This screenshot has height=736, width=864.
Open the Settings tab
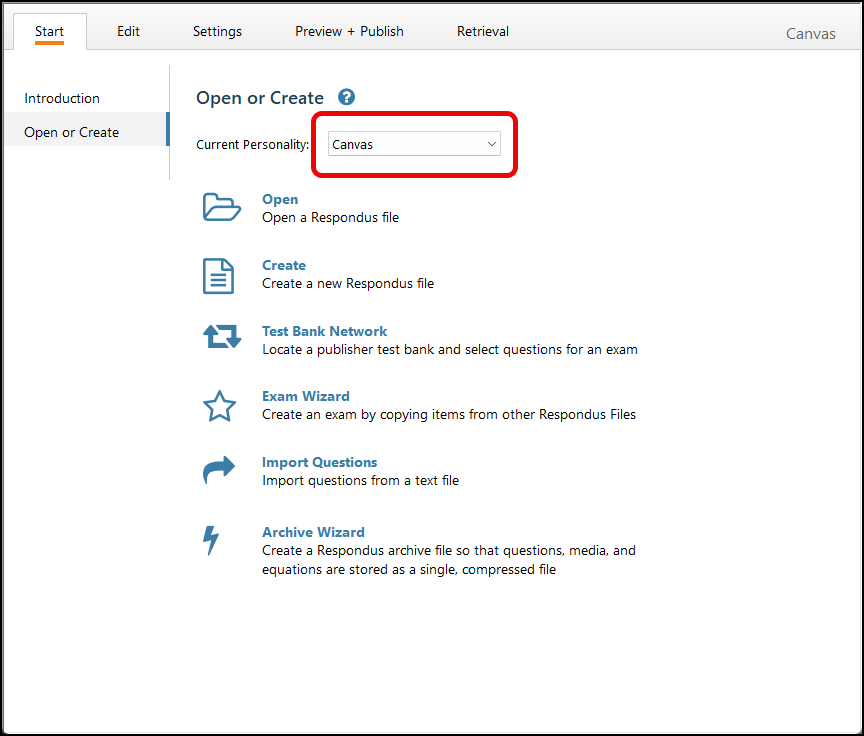coord(217,31)
